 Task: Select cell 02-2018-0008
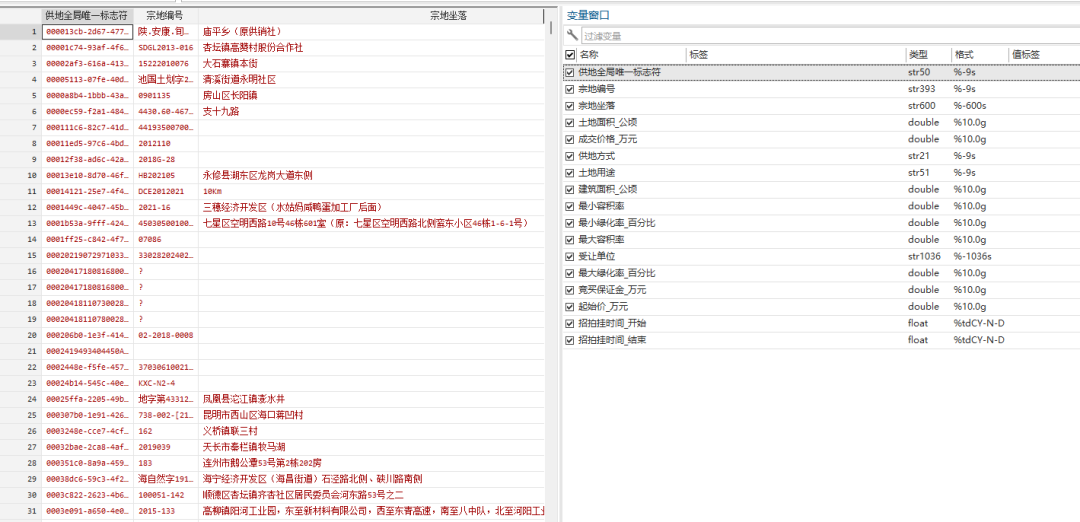(x=166, y=335)
